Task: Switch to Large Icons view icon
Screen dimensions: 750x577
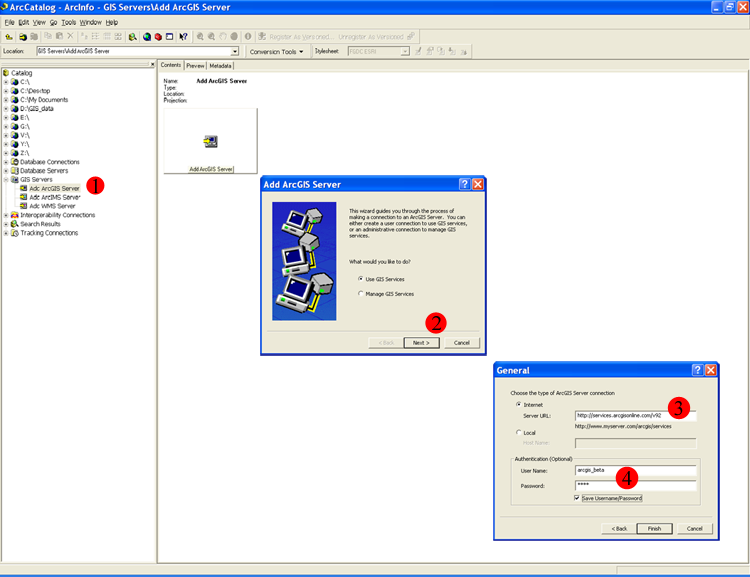Action: (x=84, y=36)
